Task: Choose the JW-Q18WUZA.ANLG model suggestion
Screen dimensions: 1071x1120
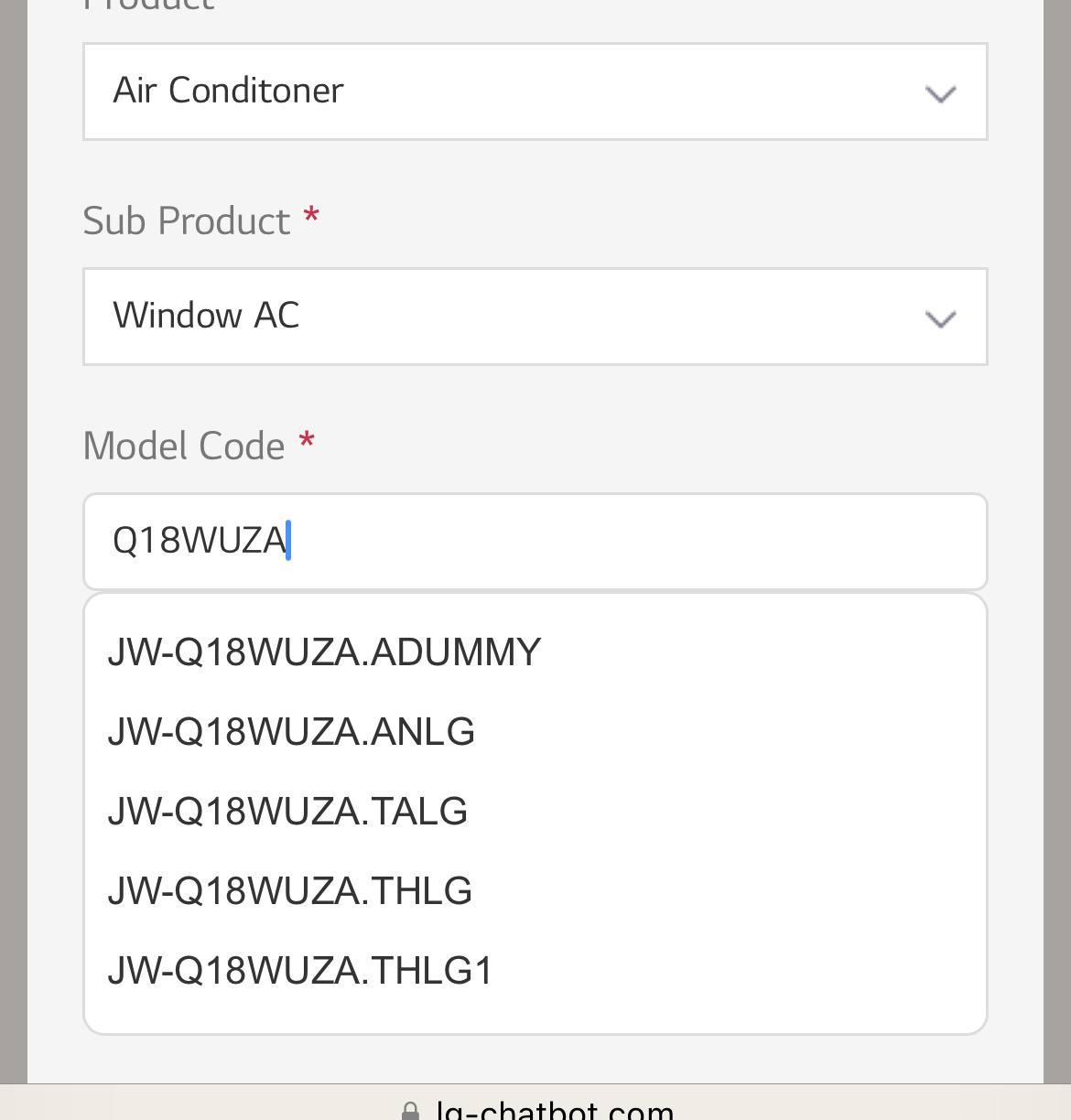Action: tap(291, 732)
